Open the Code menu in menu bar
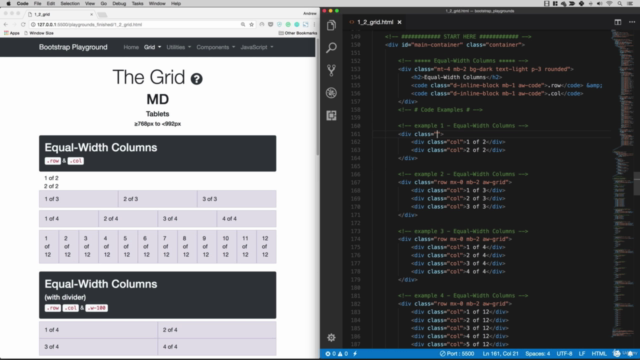Viewport: 640px width, 360px height. [x=22, y=3]
